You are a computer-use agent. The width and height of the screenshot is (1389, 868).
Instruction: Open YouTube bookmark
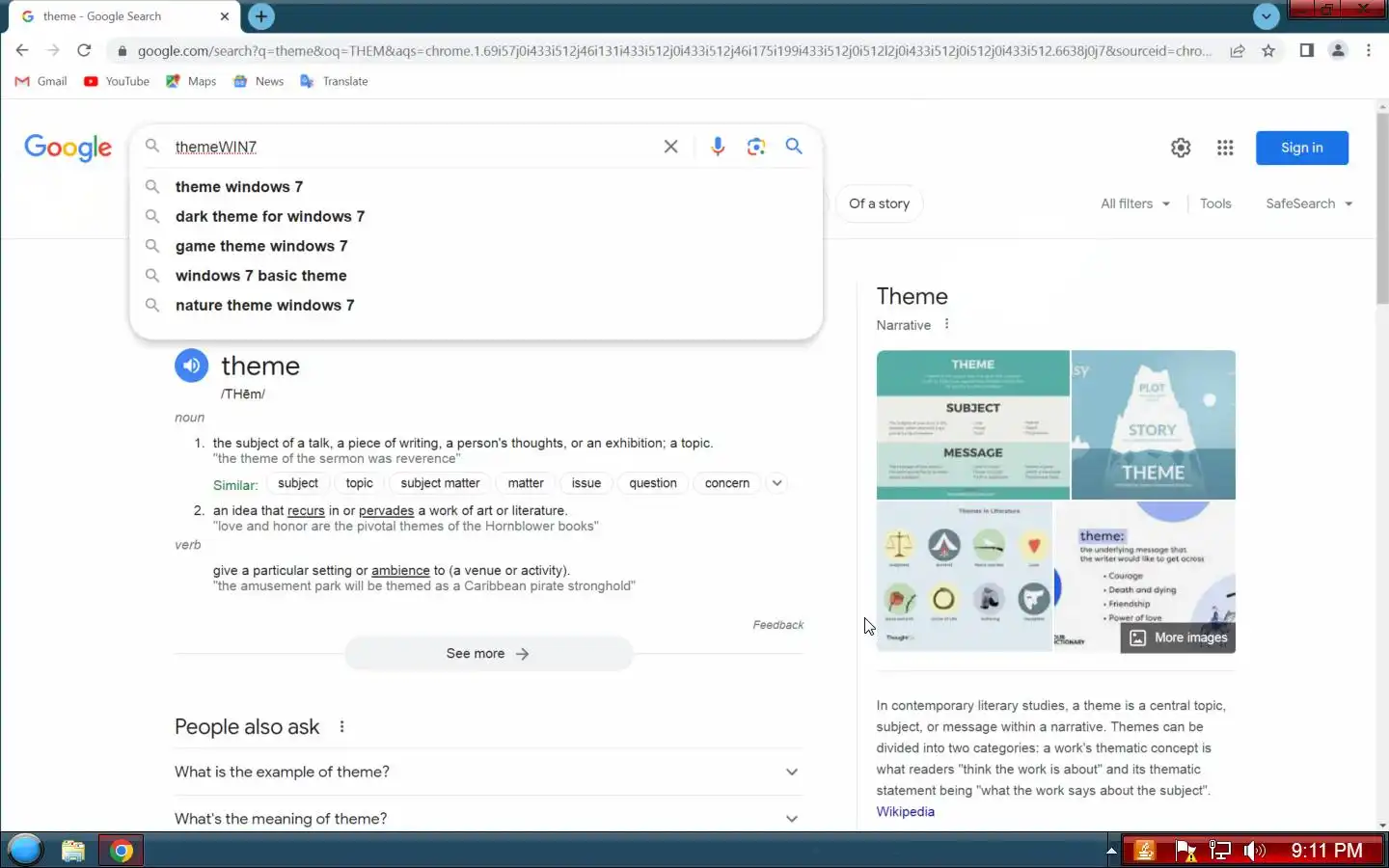pyautogui.click(x=117, y=81)
